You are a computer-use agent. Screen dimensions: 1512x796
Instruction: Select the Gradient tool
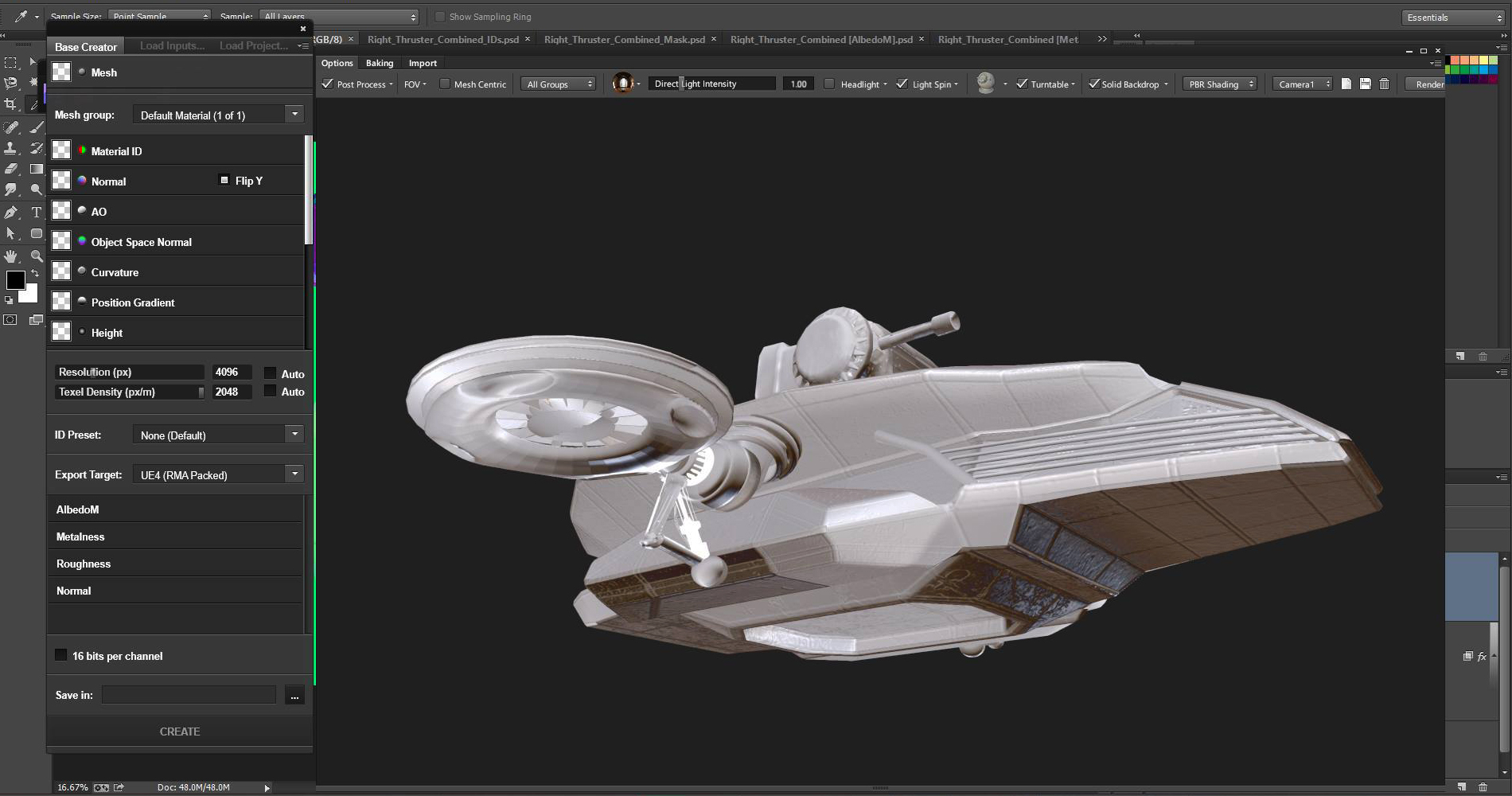pos(37,169)
